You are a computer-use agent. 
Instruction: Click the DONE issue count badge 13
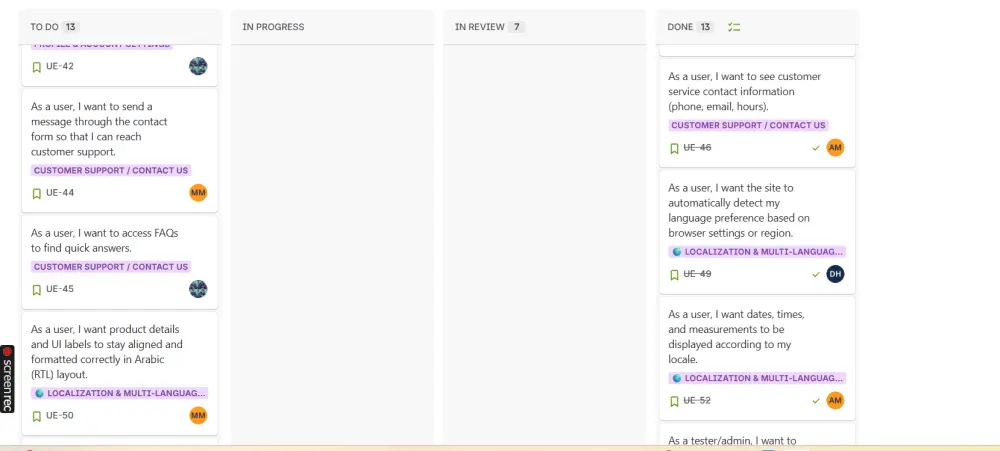tap(705, 27)
